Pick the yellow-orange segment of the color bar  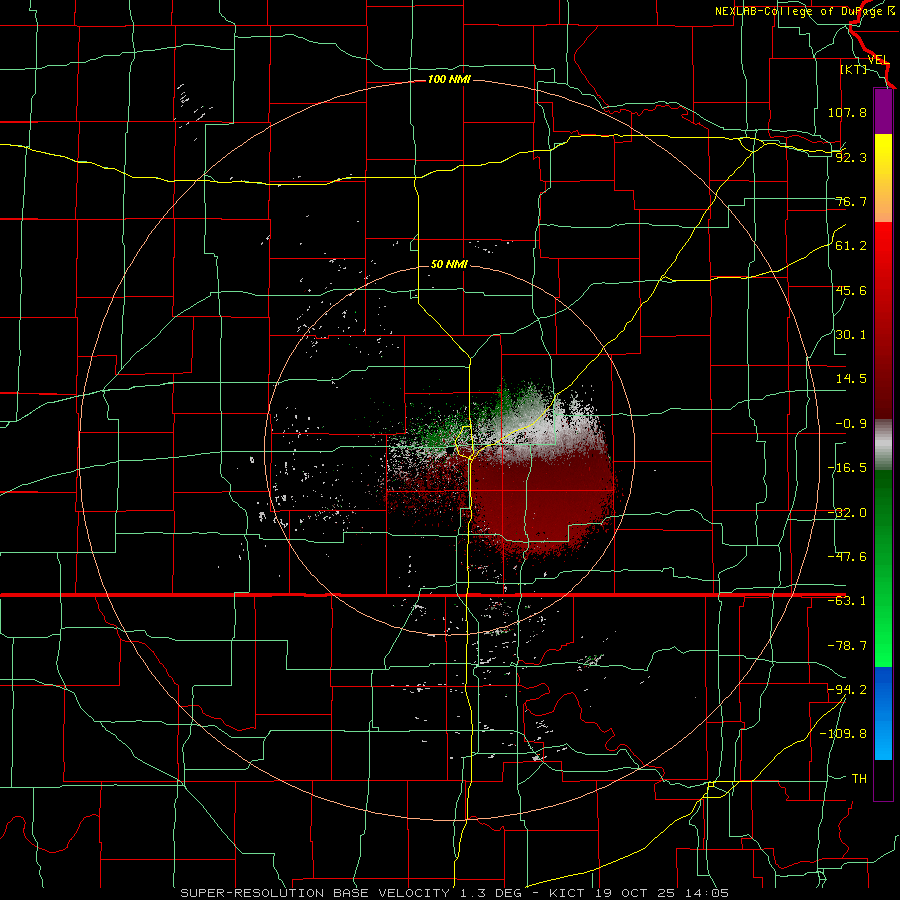[883, 178]
